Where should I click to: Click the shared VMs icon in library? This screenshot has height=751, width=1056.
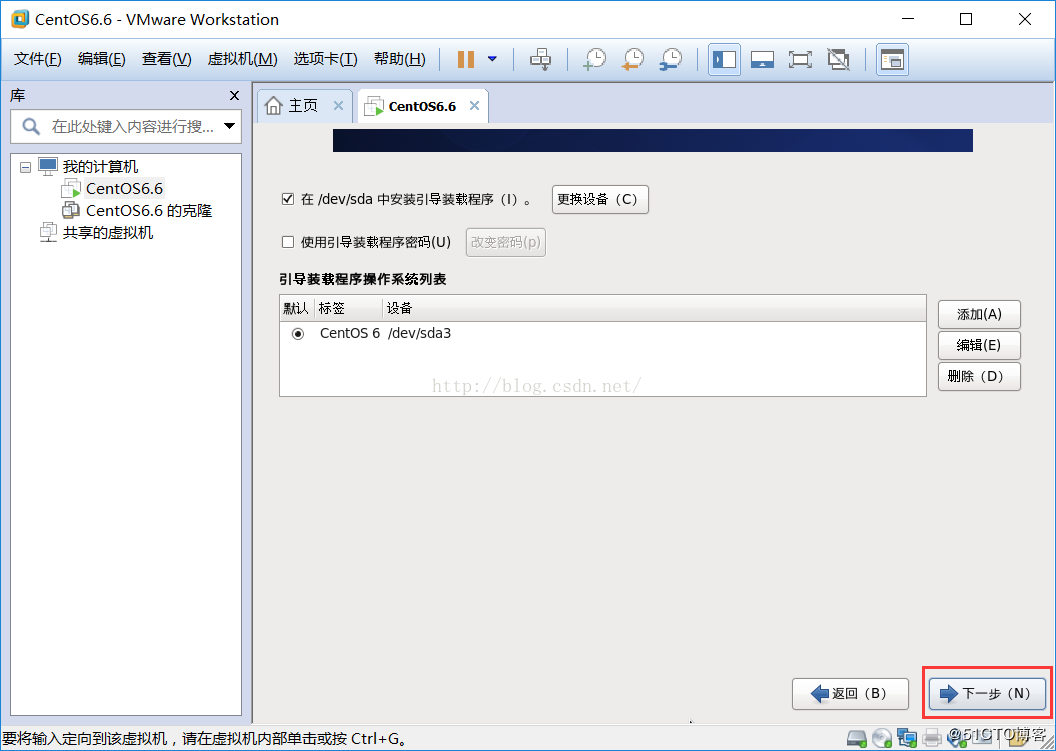48,232
